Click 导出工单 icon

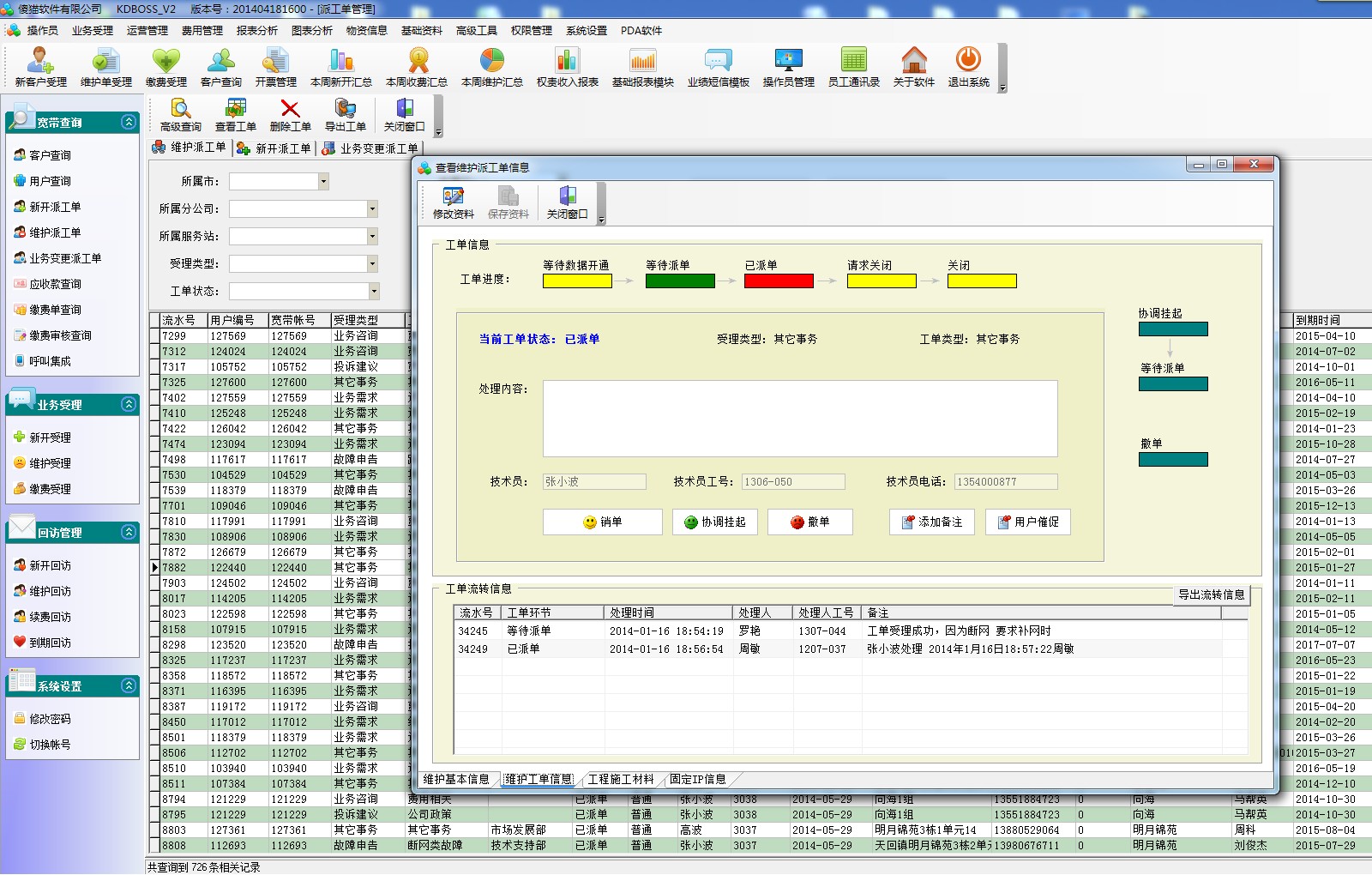pos(345,114)
